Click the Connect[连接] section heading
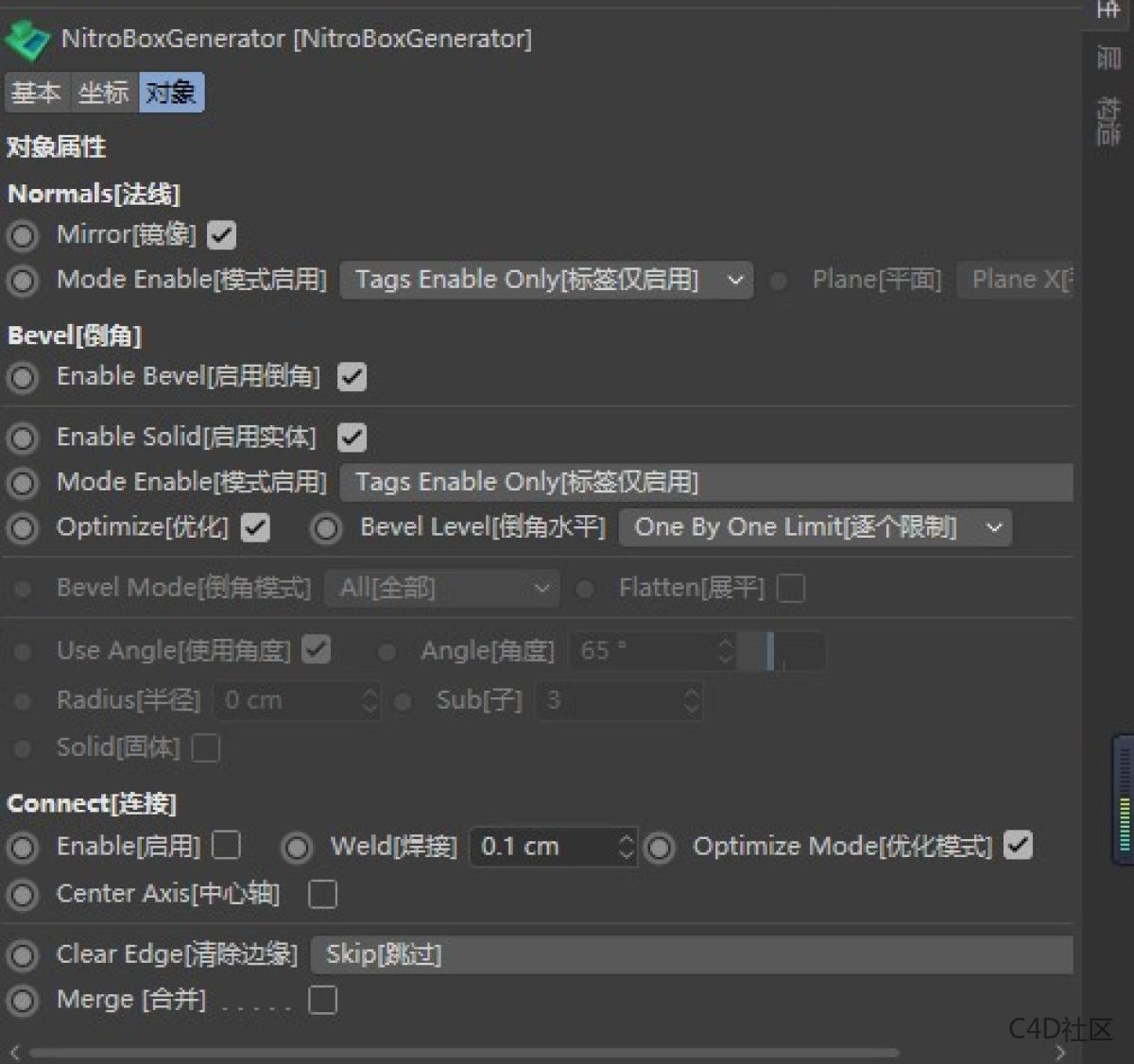This screenshot has height=1064, width=1134. pyautogui.click(x=92, y=803)
